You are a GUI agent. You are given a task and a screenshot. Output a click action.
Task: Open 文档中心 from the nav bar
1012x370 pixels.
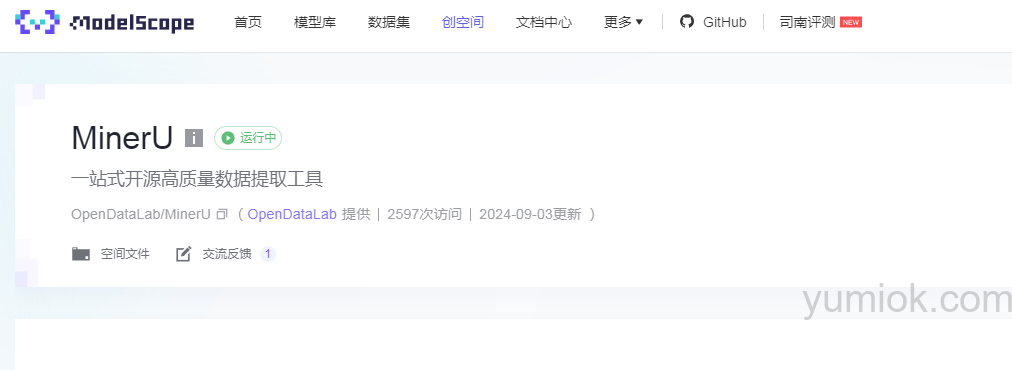click(543, 23)
